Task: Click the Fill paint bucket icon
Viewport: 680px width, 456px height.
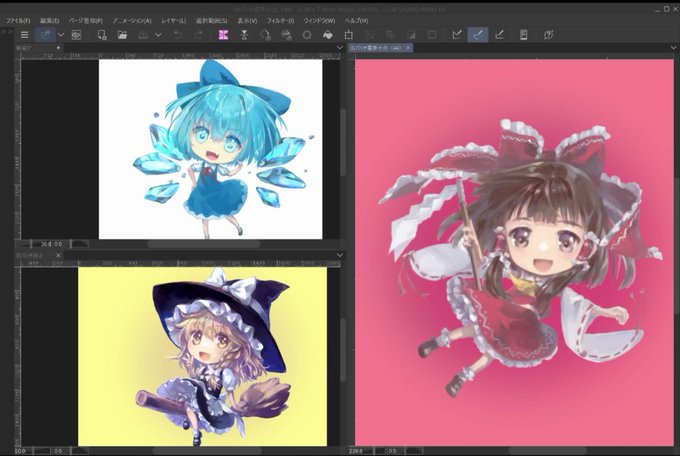Action: coord(328,35)
